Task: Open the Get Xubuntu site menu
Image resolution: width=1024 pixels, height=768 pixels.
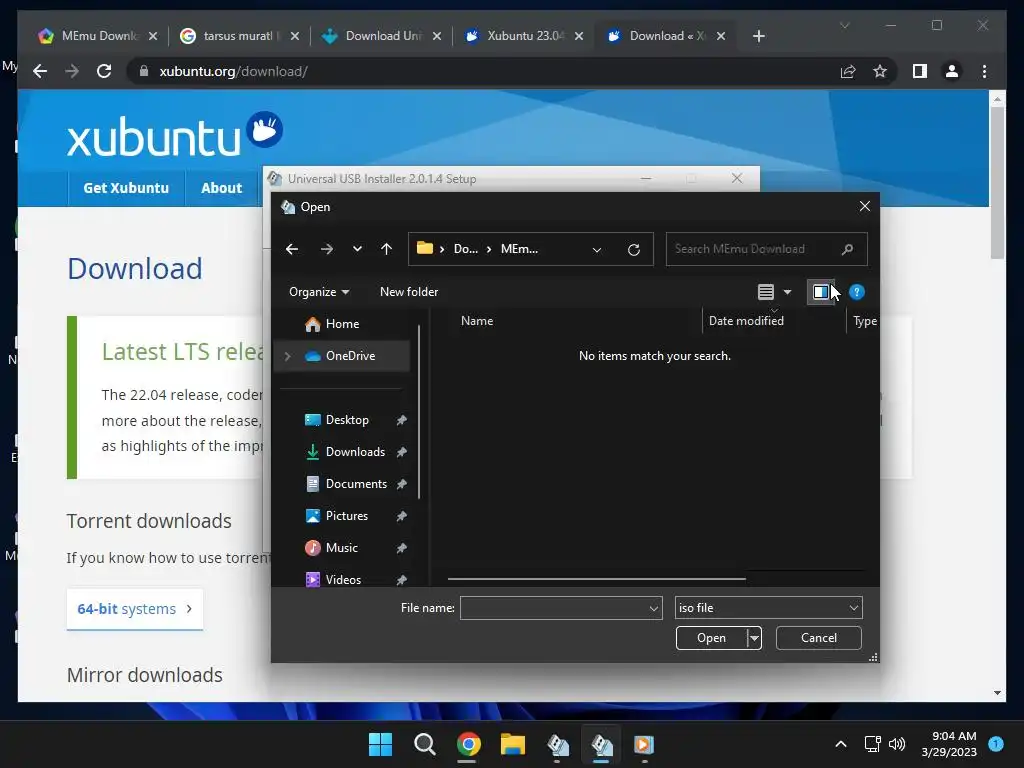Action: [126, 188]
